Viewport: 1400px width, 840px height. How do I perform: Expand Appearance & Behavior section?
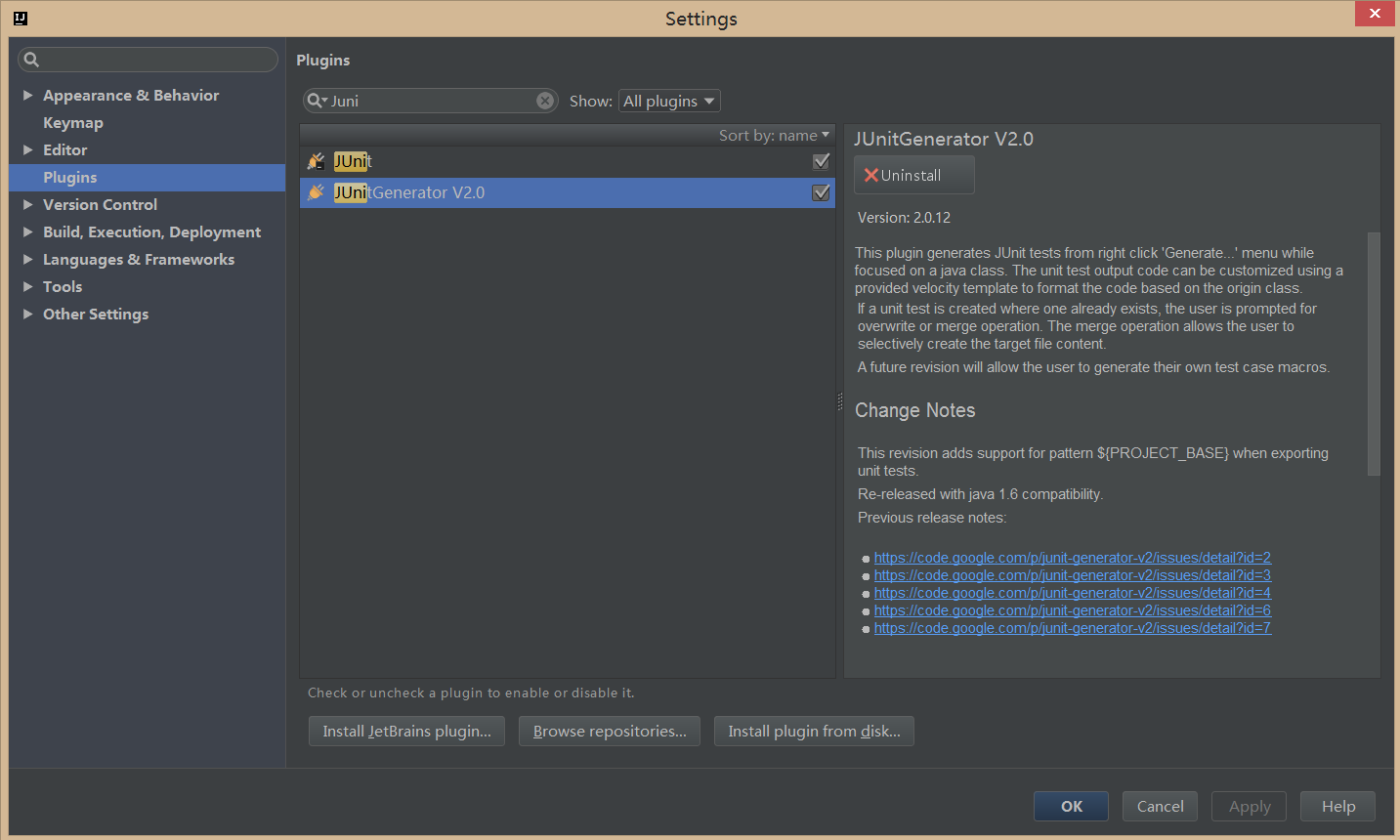(28, 95)
